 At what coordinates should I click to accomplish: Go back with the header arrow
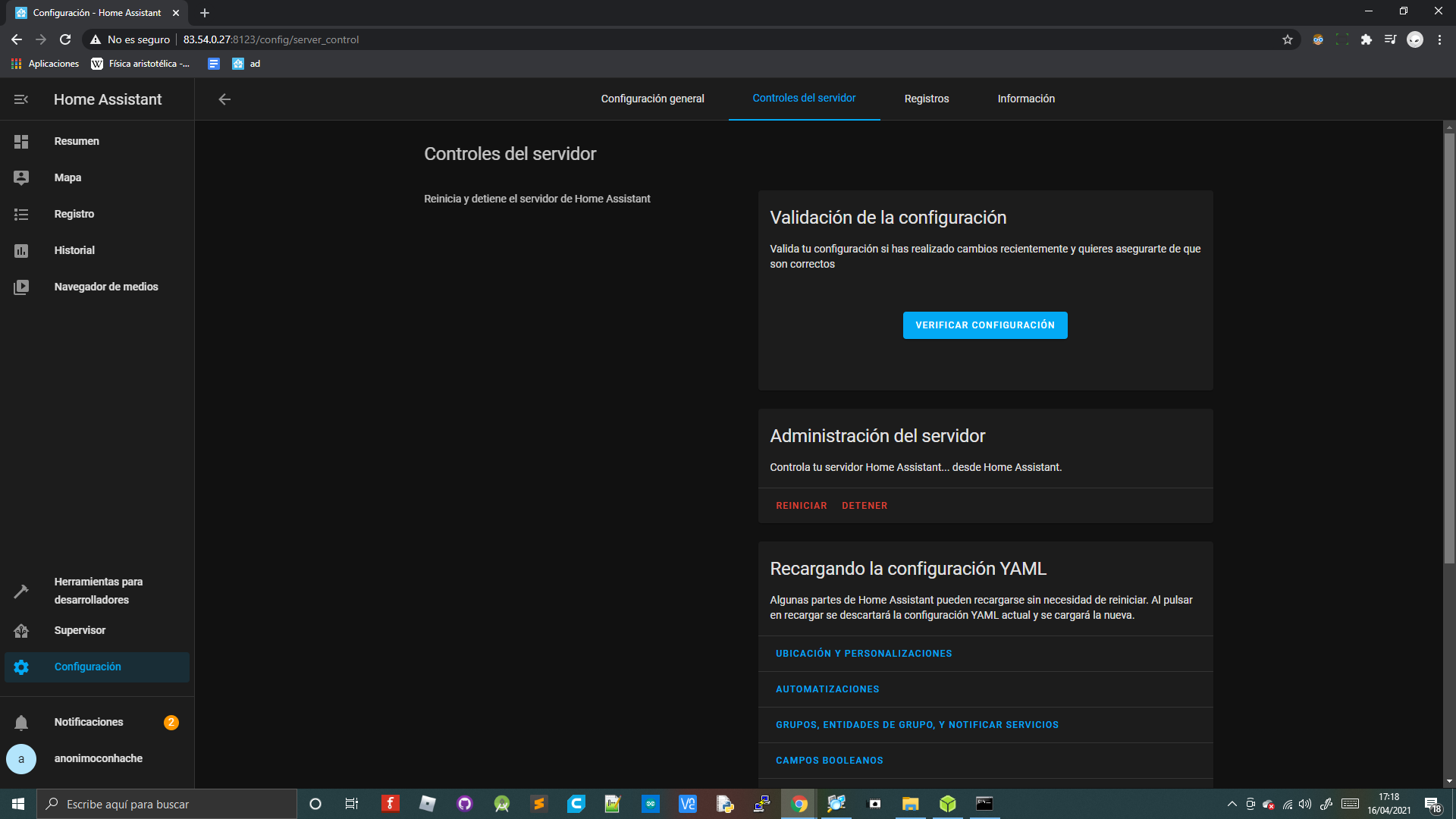224,99
